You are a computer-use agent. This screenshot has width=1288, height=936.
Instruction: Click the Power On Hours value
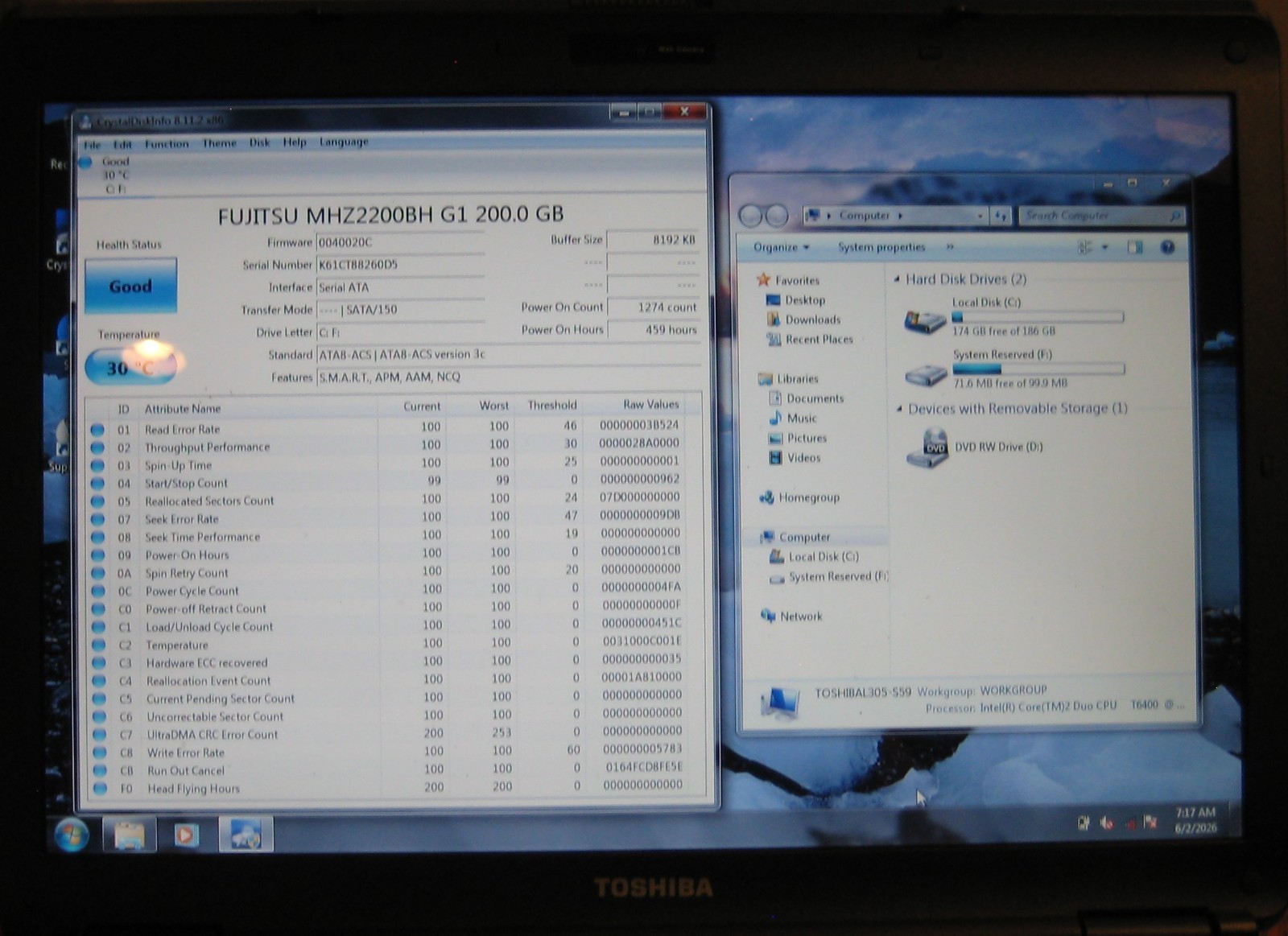click(x=653, y=330)
